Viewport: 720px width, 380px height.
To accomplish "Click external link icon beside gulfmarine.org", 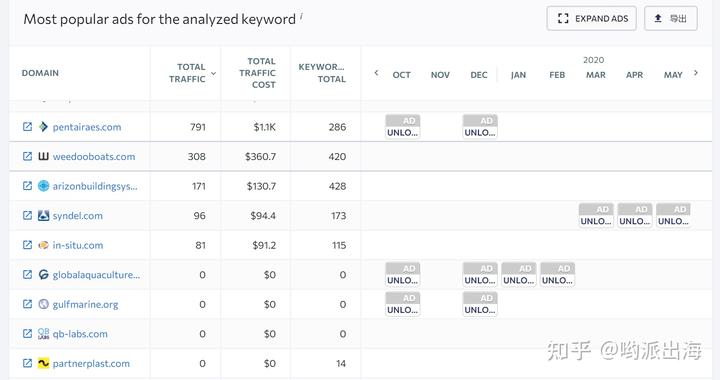I will [28, 304].
